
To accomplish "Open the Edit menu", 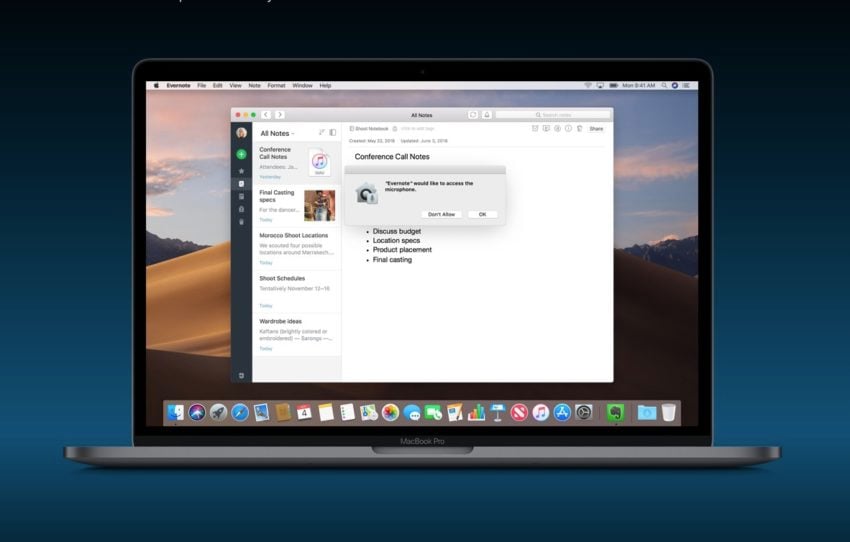I will coord(218,86).
